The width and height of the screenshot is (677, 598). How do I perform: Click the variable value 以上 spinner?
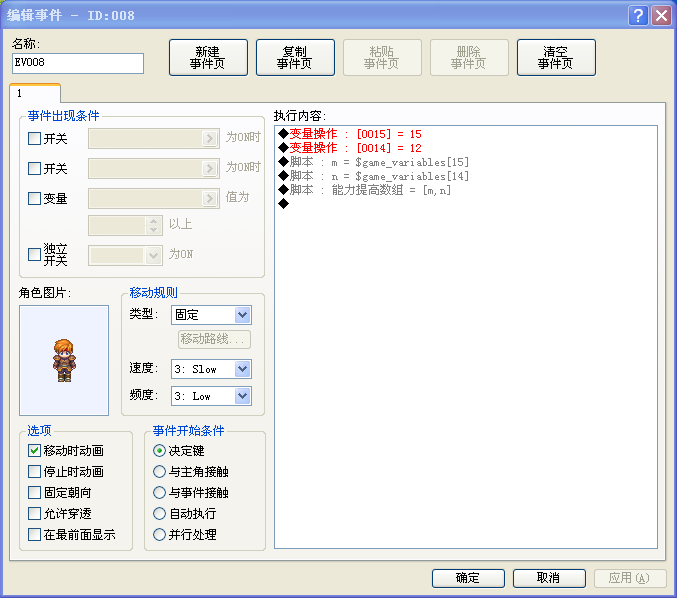tap(153, 225)
